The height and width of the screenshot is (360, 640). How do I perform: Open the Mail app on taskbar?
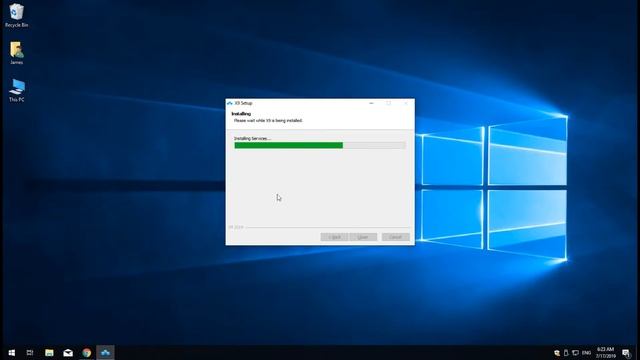point(68,353)
